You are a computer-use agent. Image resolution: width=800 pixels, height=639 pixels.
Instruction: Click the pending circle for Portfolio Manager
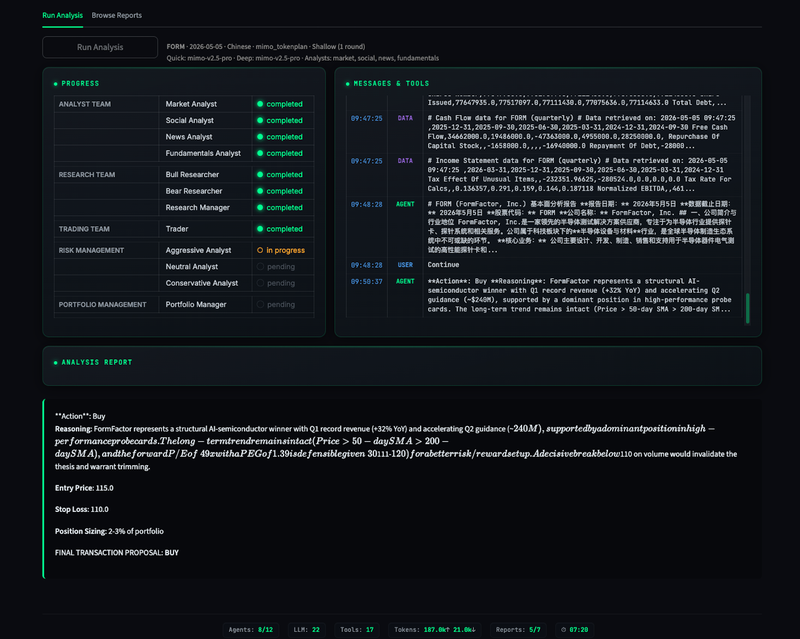(260, 304)
